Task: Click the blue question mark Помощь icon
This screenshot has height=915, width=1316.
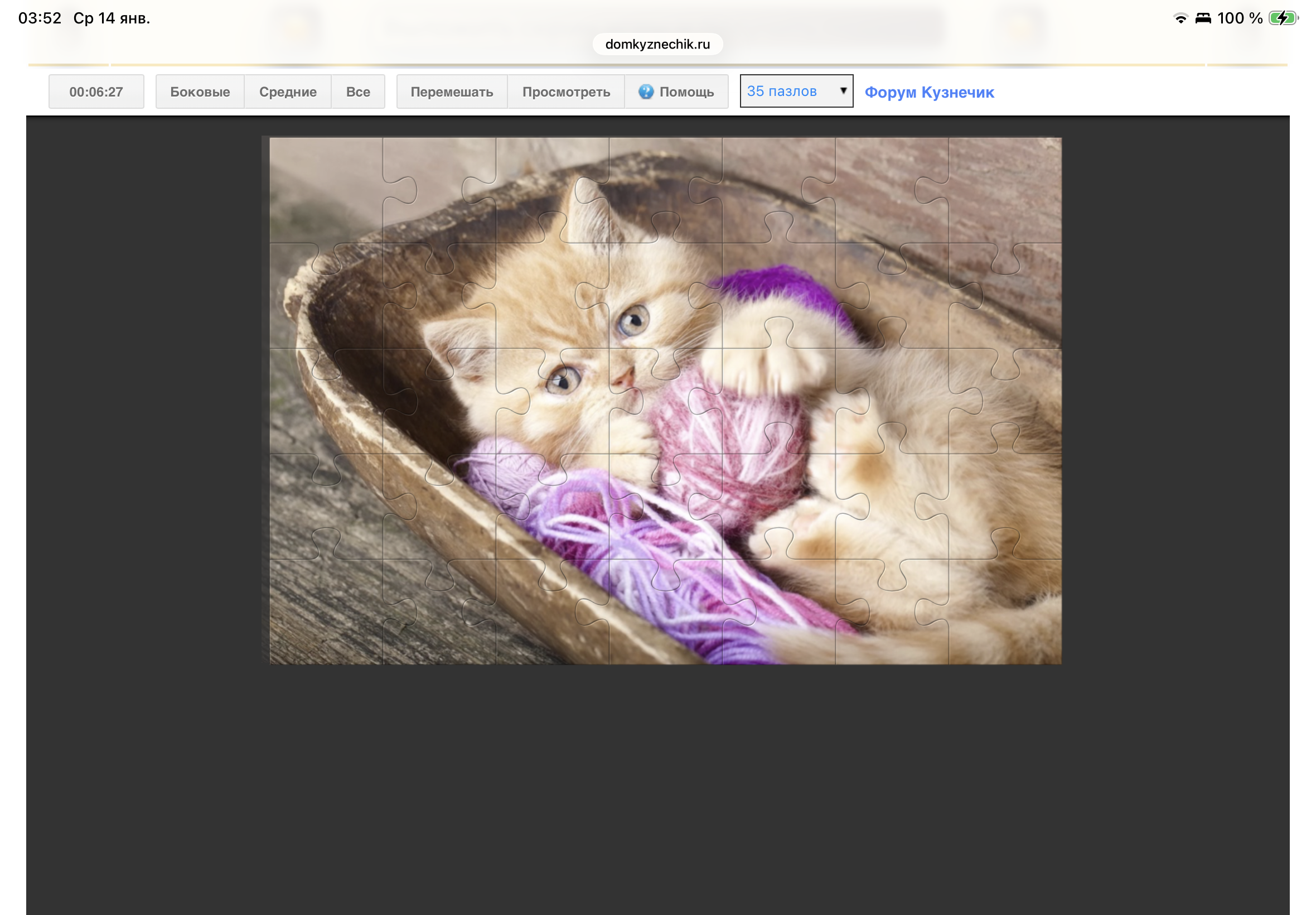Action: (x=645, y=92)
